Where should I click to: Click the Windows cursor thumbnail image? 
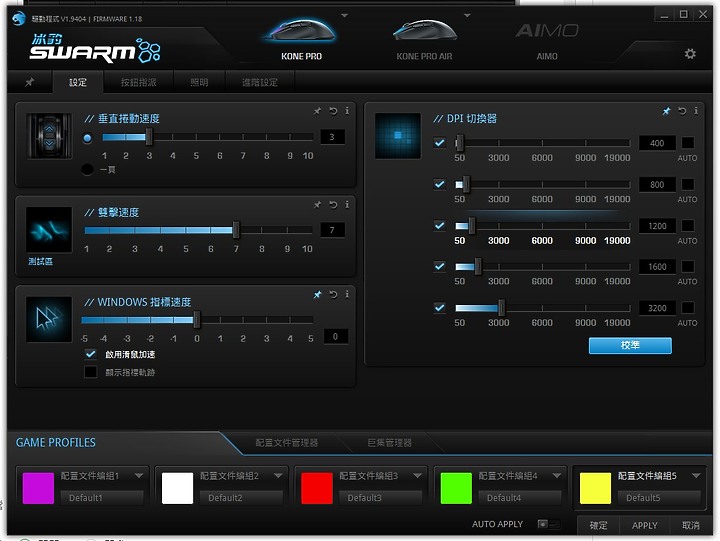click(49, 319)
